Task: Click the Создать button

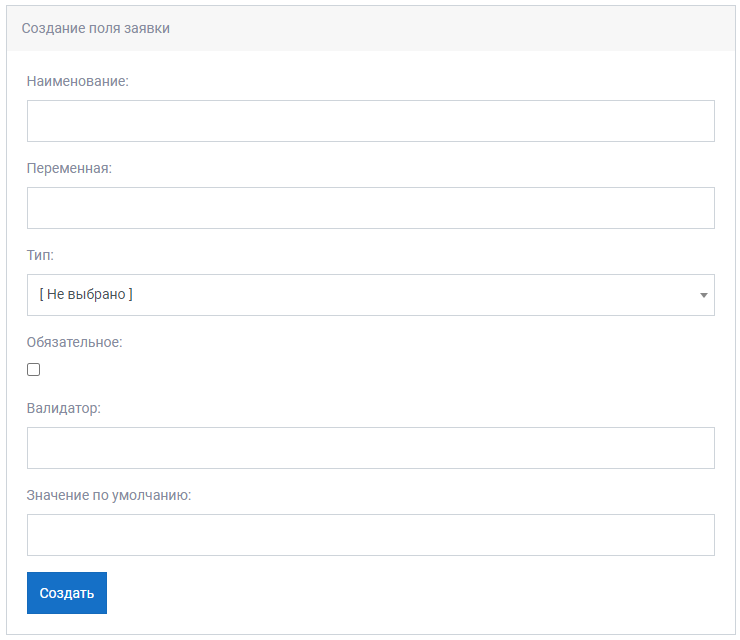Action: 67,593
